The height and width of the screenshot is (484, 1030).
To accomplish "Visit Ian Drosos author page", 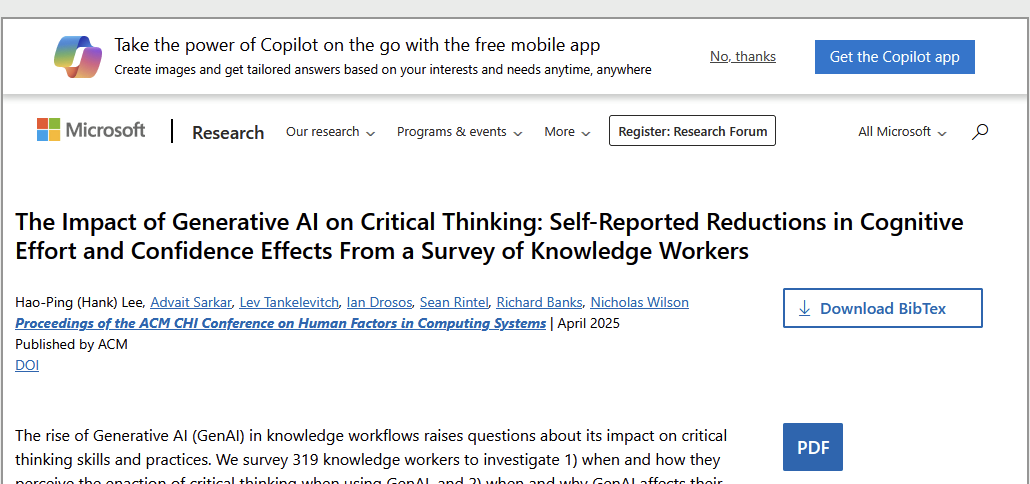I will click(x=379, y=302).
